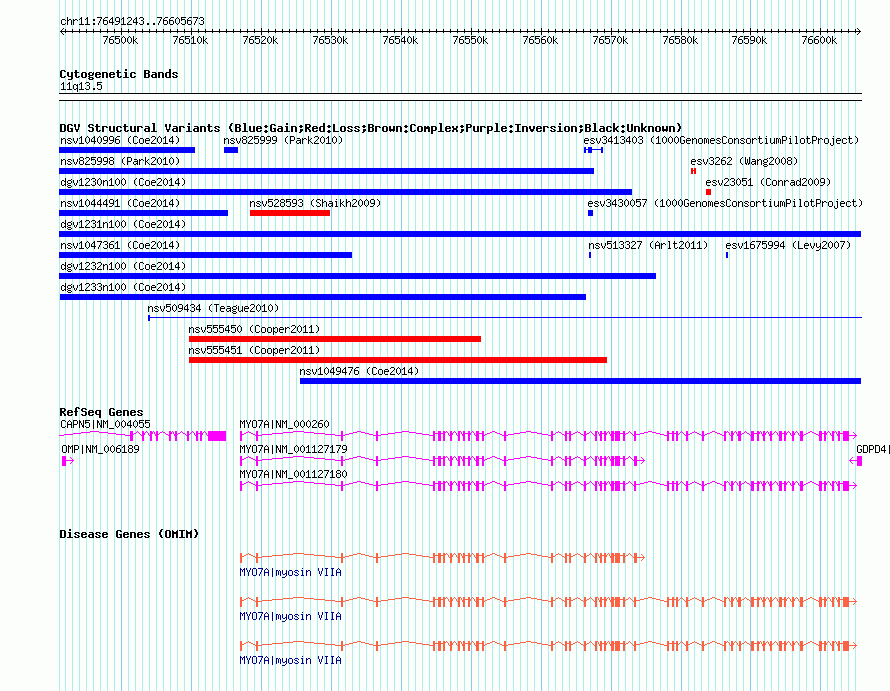Click the RefSeq Genes track title
This screenshot has height=691, width=890.
click(101, 412)
